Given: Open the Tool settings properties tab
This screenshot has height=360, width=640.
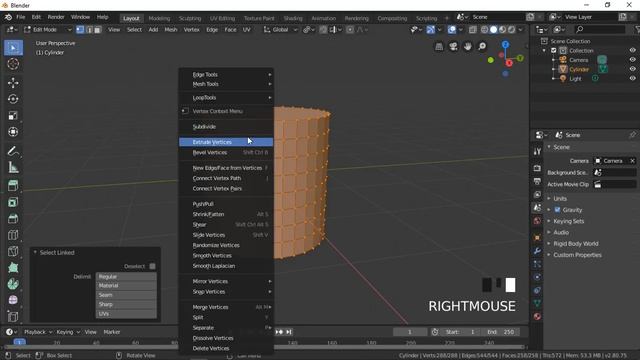Looking at the screenshot, I should 537,151.
